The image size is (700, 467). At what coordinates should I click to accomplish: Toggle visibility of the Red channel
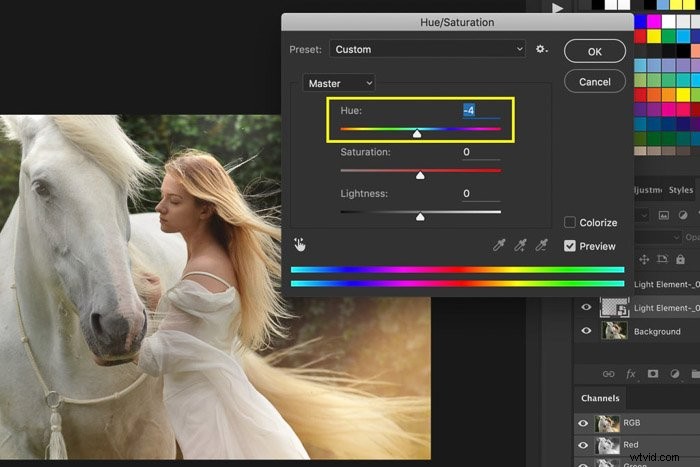point(583,445)
